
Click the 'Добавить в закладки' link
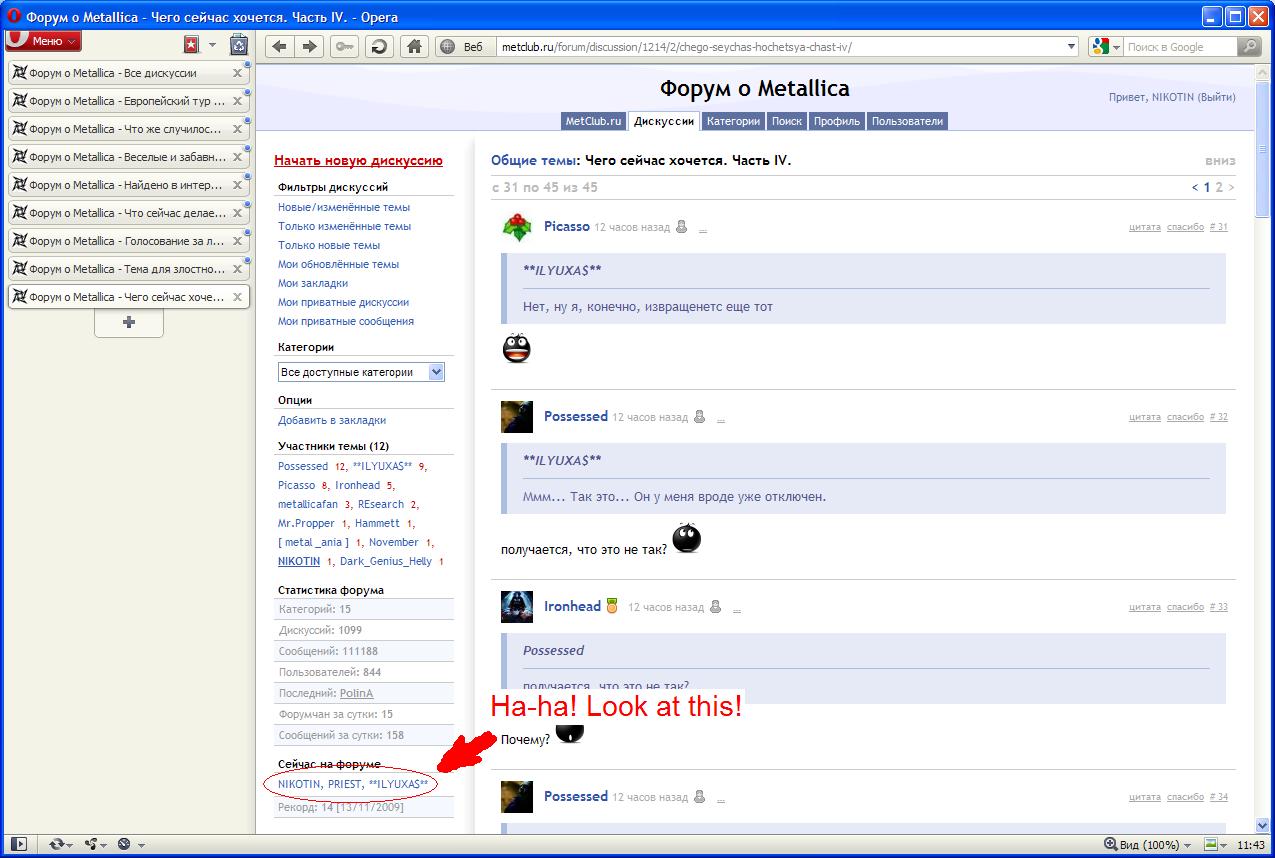pos(332,420)
